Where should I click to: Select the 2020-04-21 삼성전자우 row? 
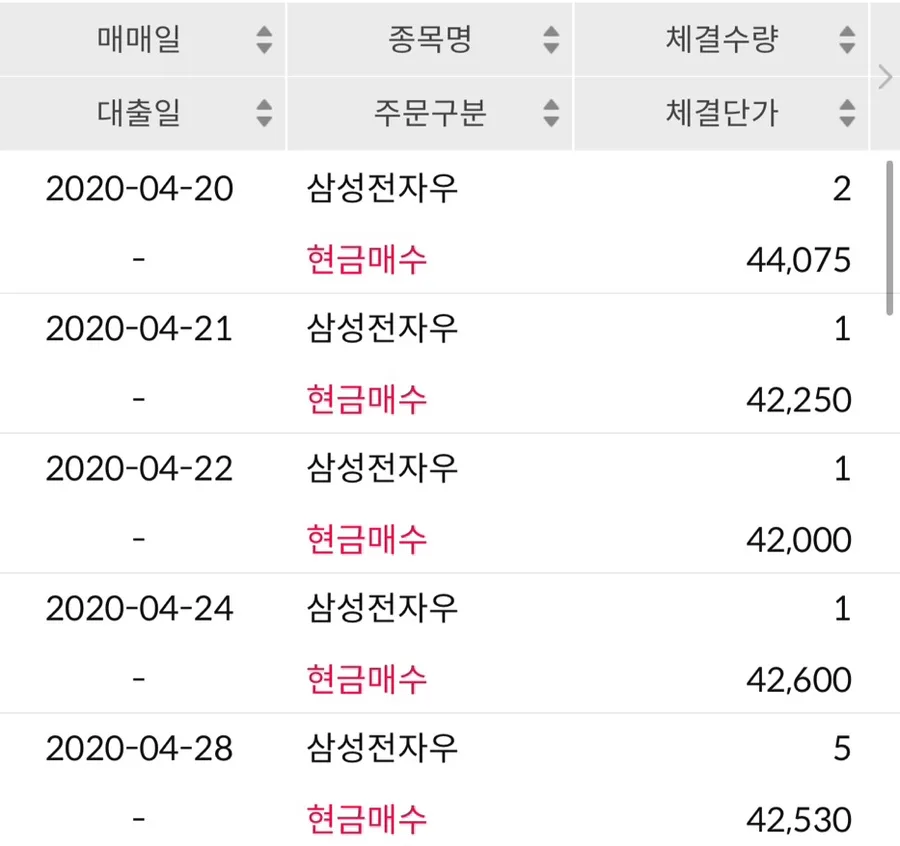(436, 363)
